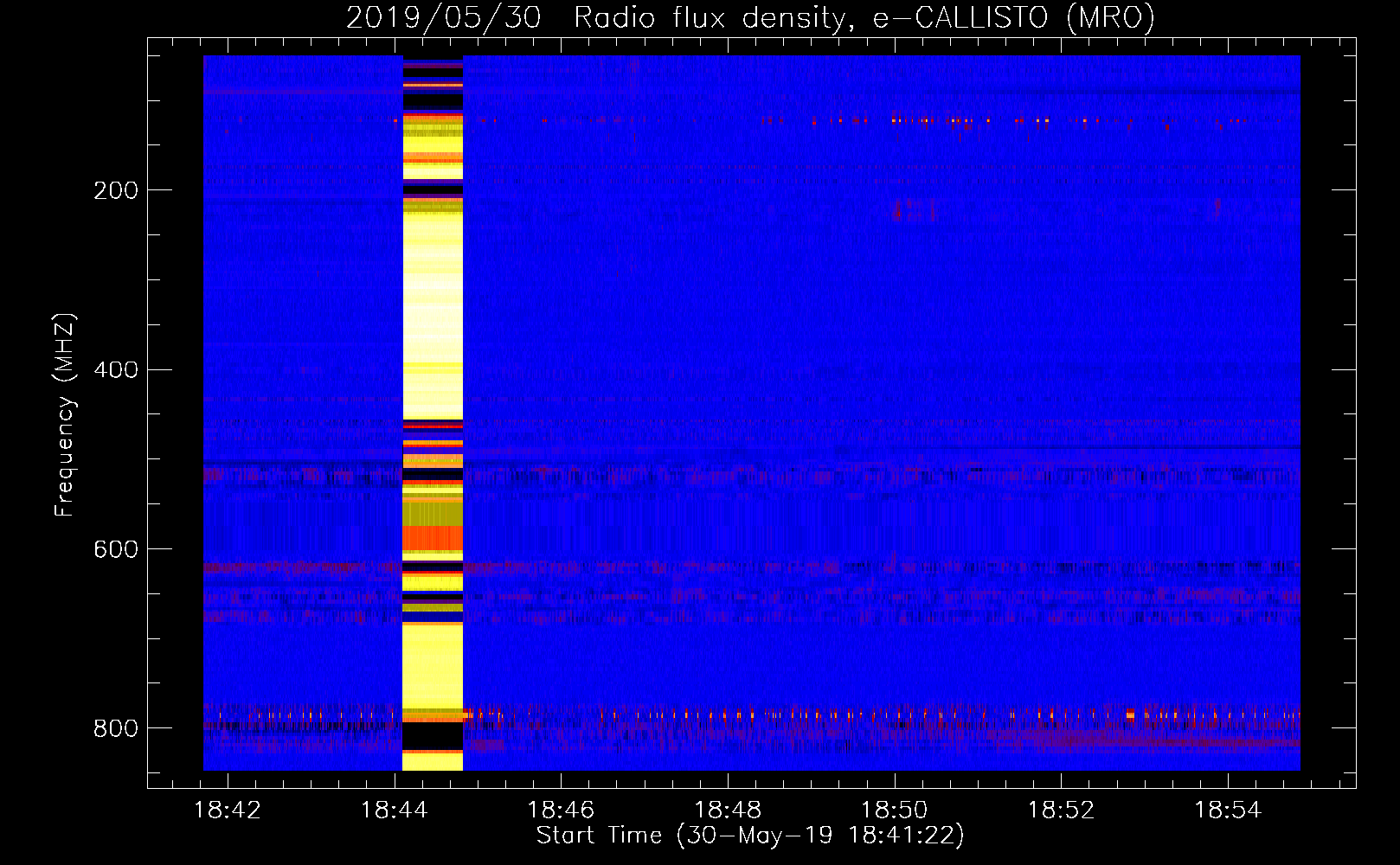Click the orange-red patch in the burst near 600 MHz

[x=433, y=539]
